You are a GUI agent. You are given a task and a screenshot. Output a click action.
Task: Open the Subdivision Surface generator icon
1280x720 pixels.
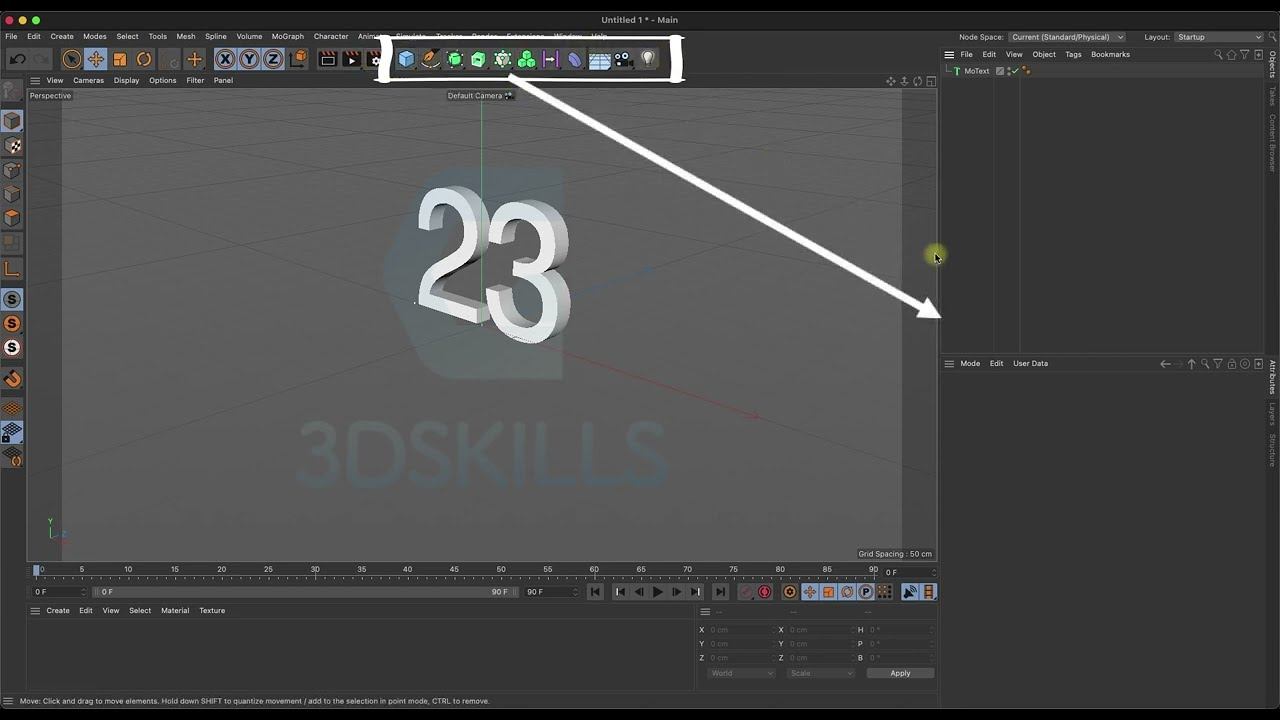[454, 60]
